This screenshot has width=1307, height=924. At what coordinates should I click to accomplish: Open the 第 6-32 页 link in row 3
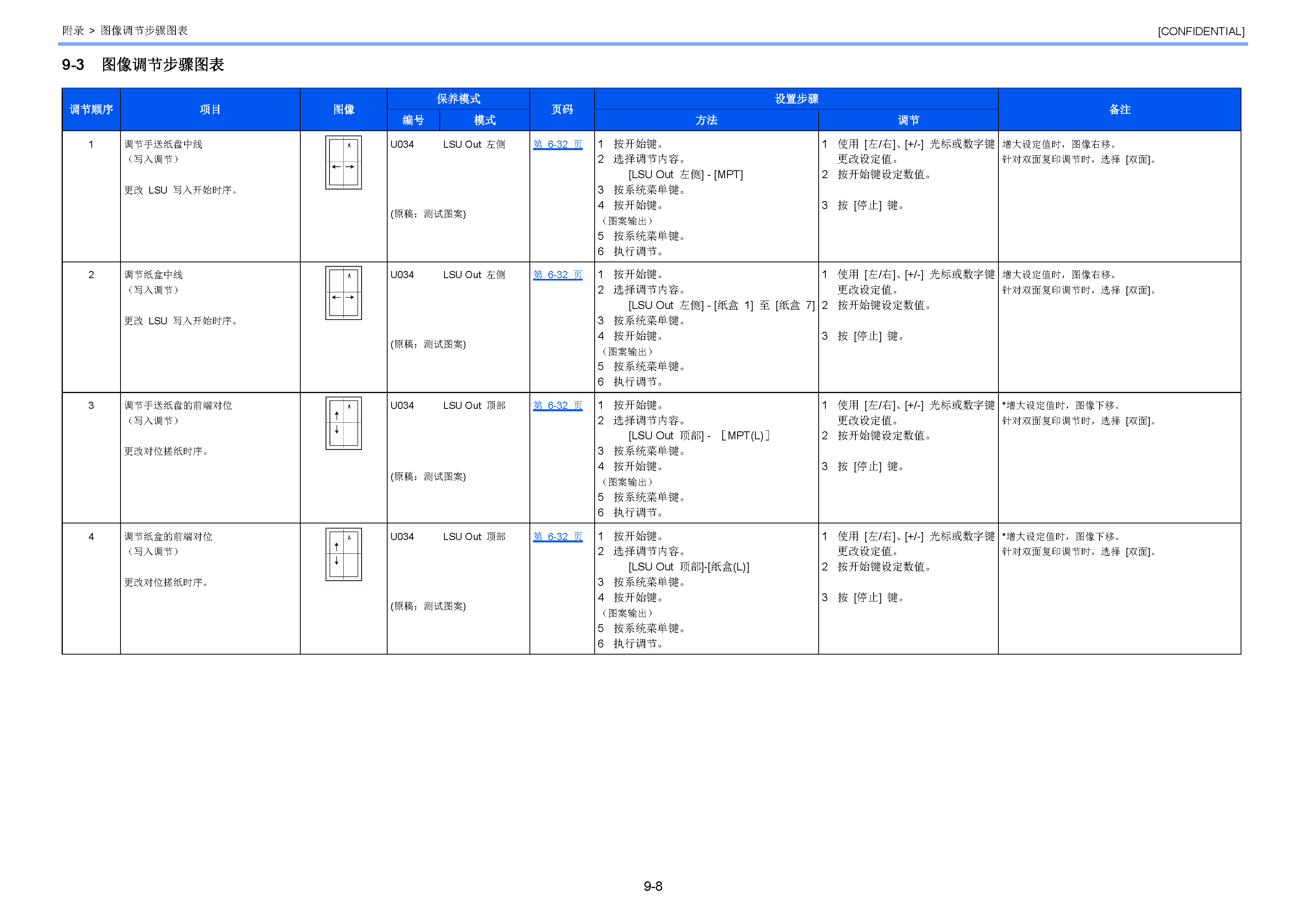(557, 406)
